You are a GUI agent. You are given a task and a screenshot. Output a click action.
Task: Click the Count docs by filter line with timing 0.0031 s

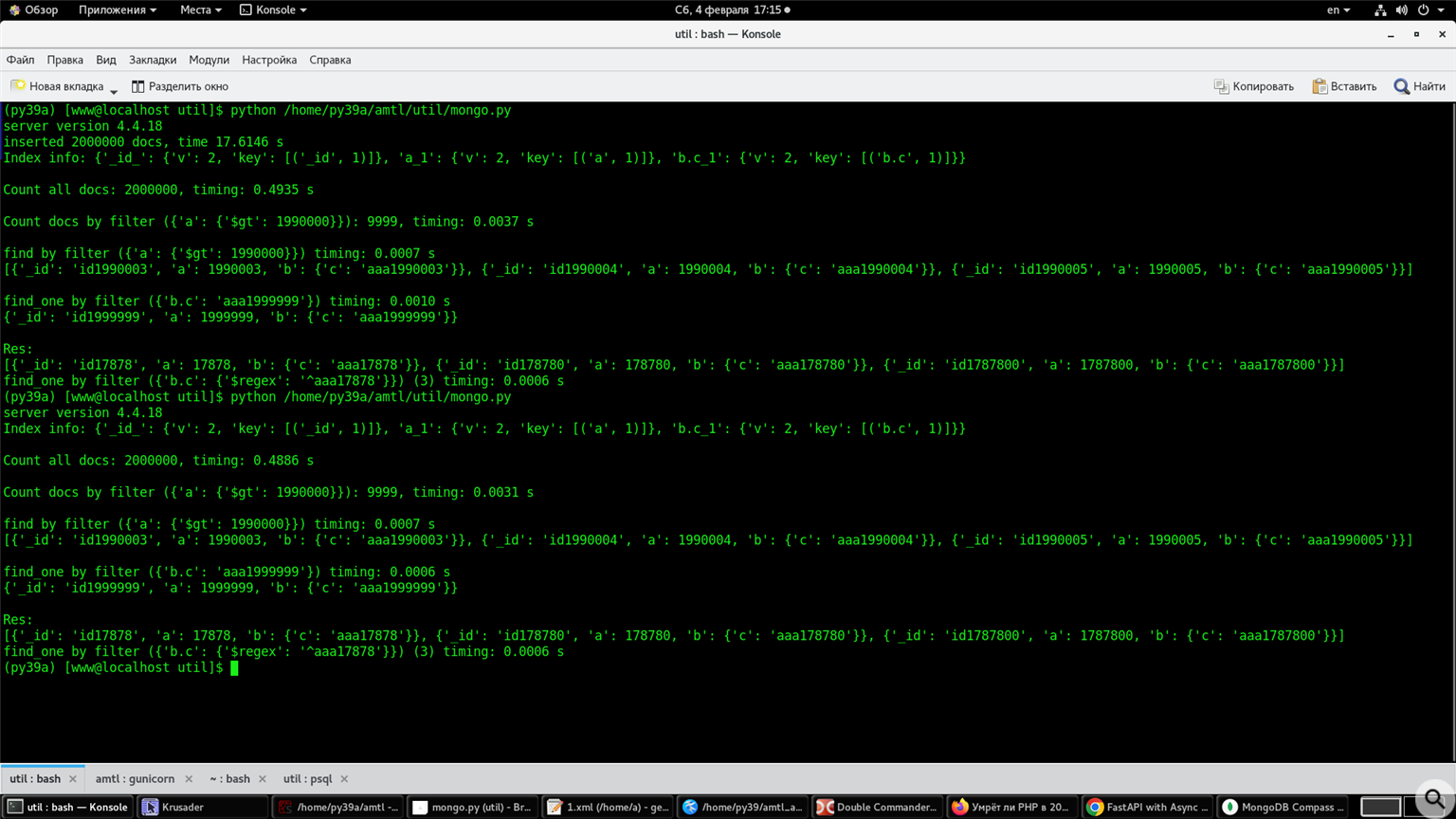pyautogui.click(x=268, y=493)
